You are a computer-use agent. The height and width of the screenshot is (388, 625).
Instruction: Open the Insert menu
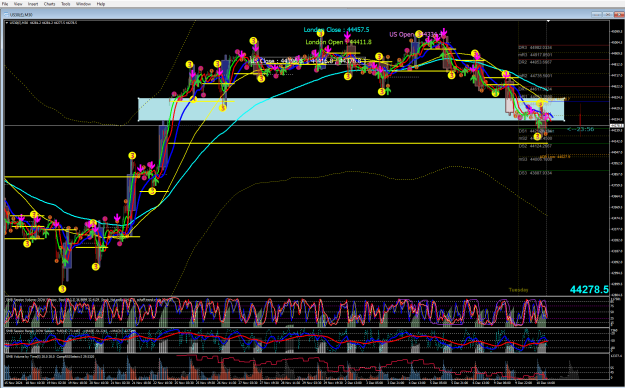(x=33, y=4)
